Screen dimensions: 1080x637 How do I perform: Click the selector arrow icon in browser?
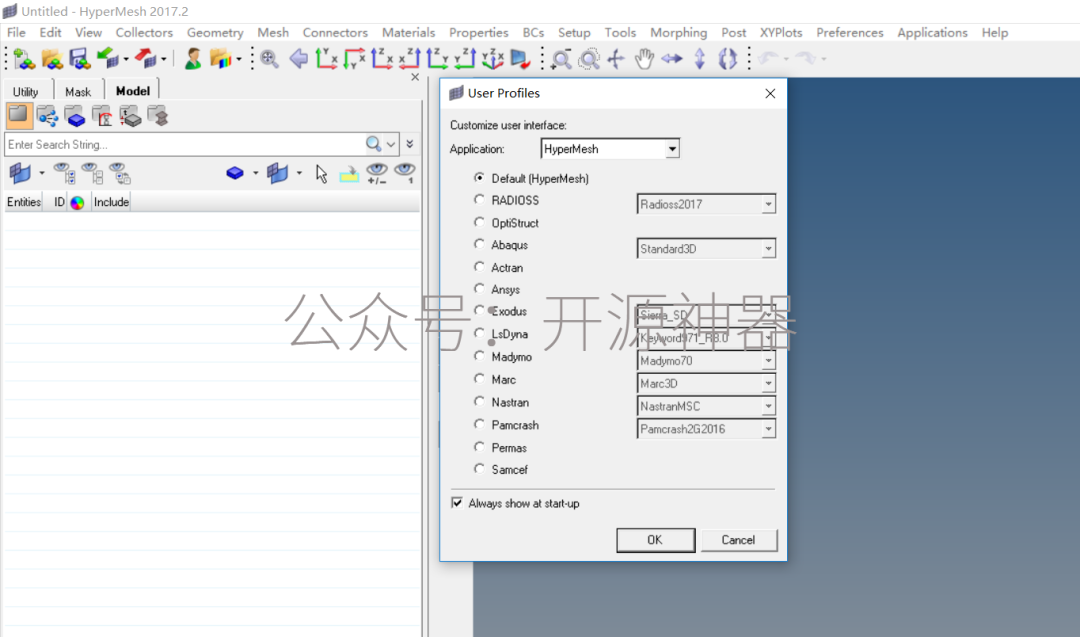pos(322,174)
